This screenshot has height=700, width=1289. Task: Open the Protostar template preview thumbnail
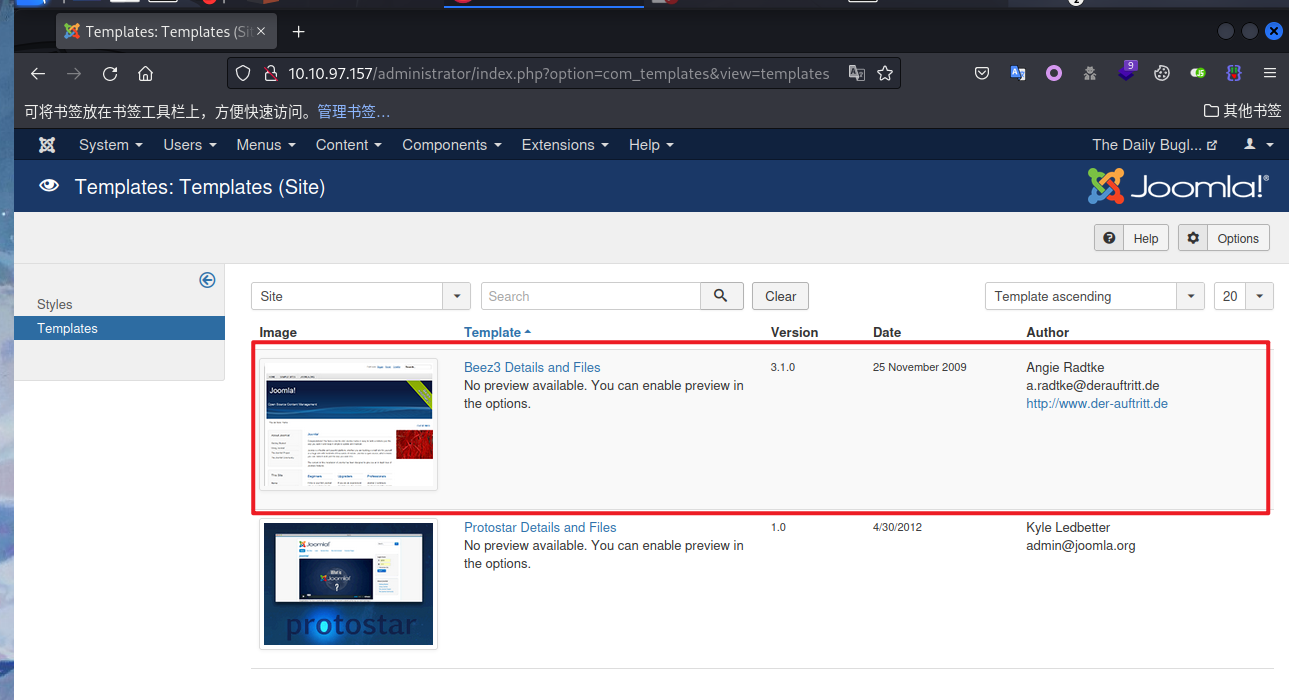click(348, 584)
